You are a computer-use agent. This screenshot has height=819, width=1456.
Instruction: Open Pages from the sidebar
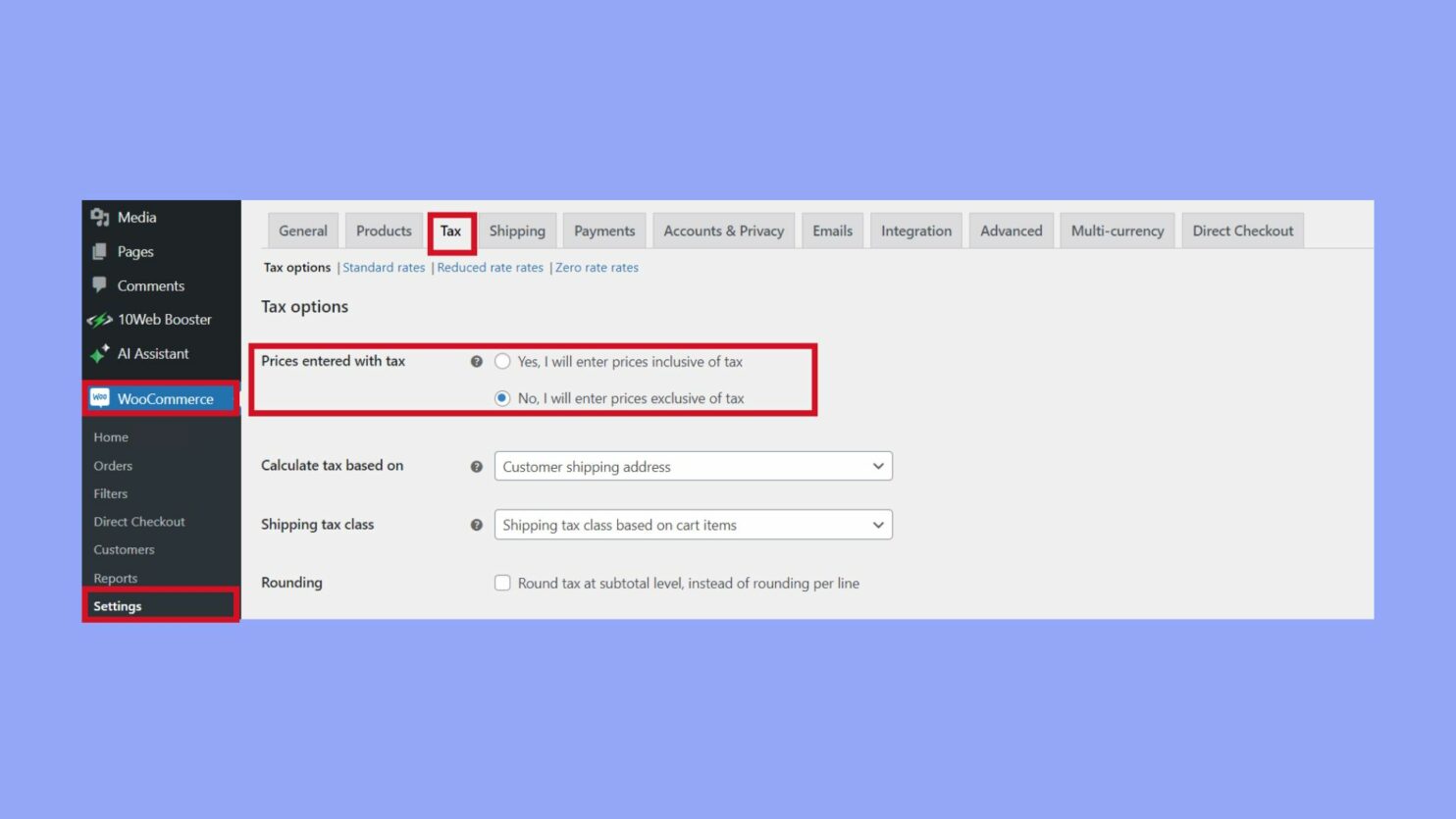(134, 251)
